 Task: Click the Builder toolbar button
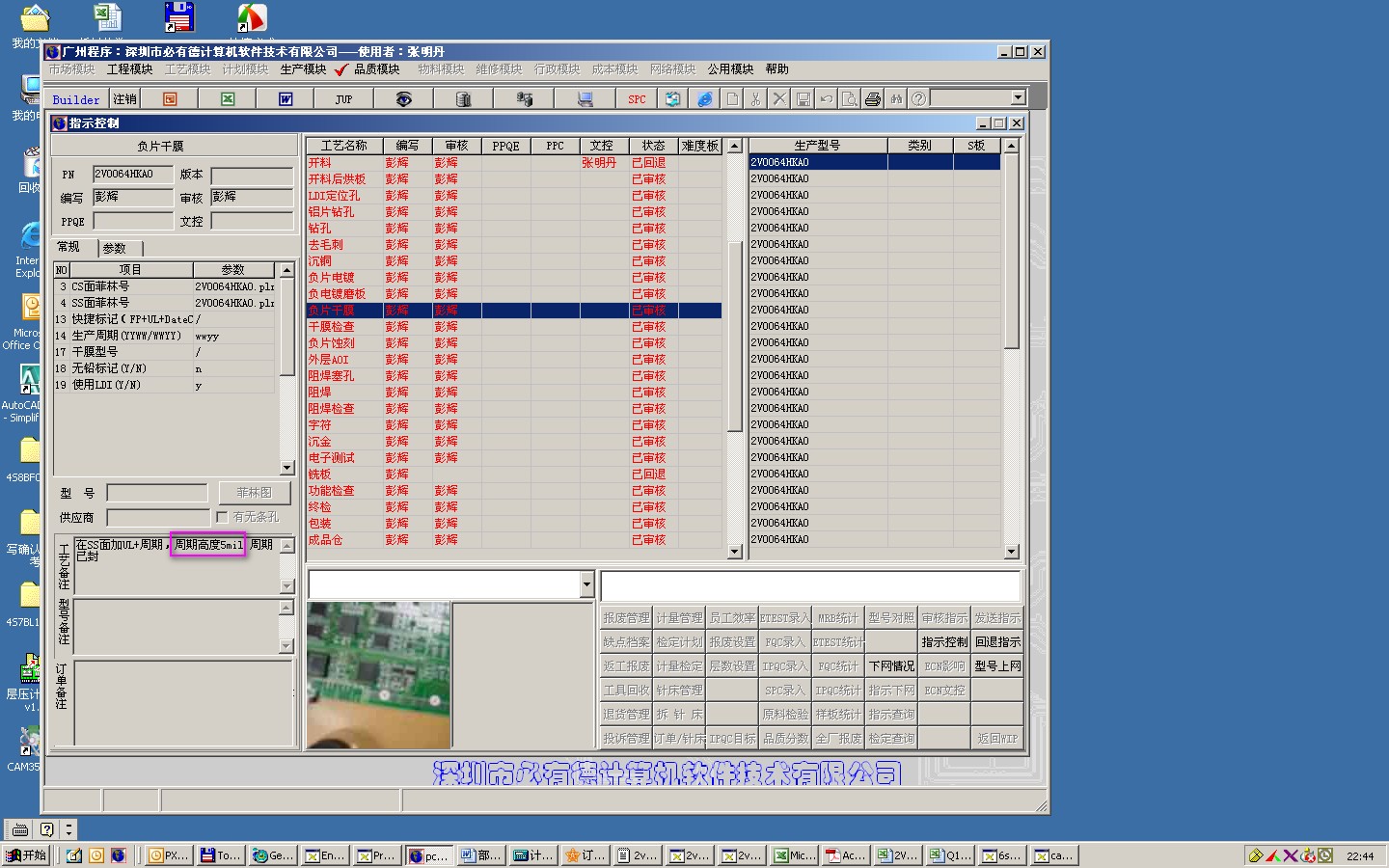tap(76, 99)
